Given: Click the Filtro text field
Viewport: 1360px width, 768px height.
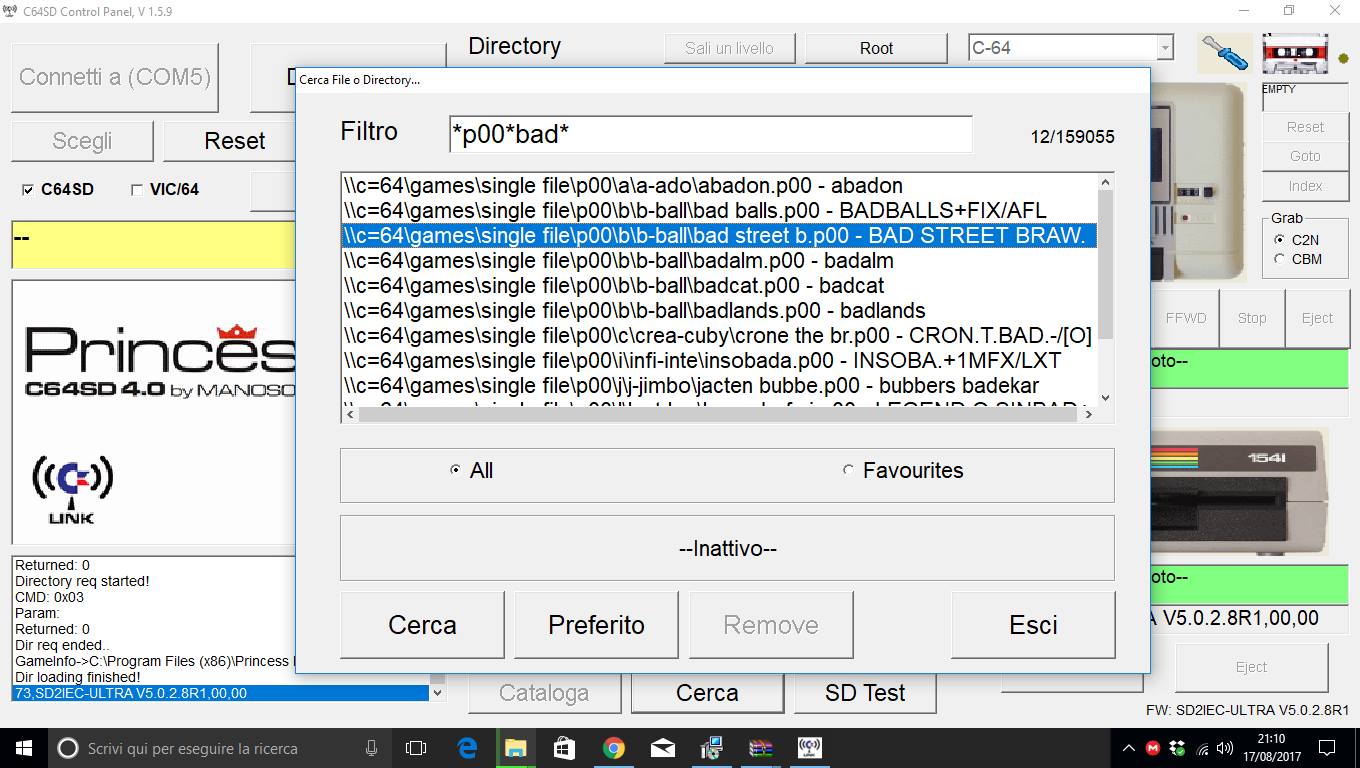Looking at the screenshot, I should tap(711, 134).
